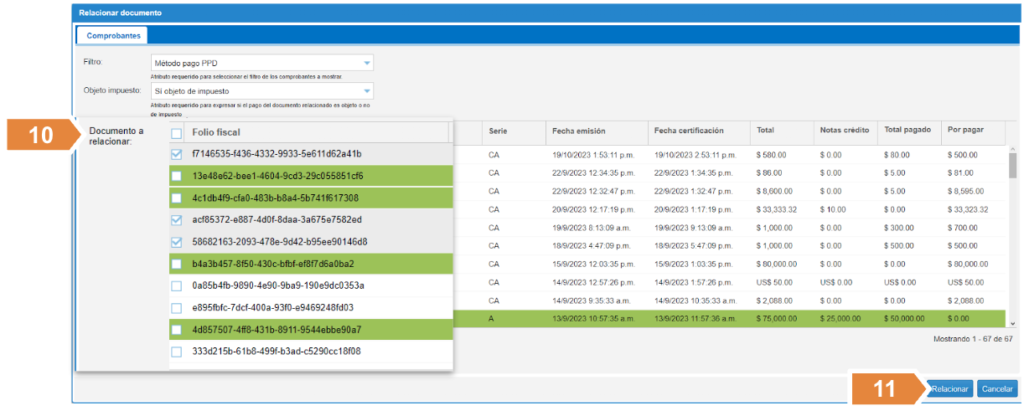Select folio b4a3b457-8f50-430c-bfbf-ef8f7d6a0ba2 checkbox
The height and width of the screenshot is (411, 1024).
pos(176,264)
